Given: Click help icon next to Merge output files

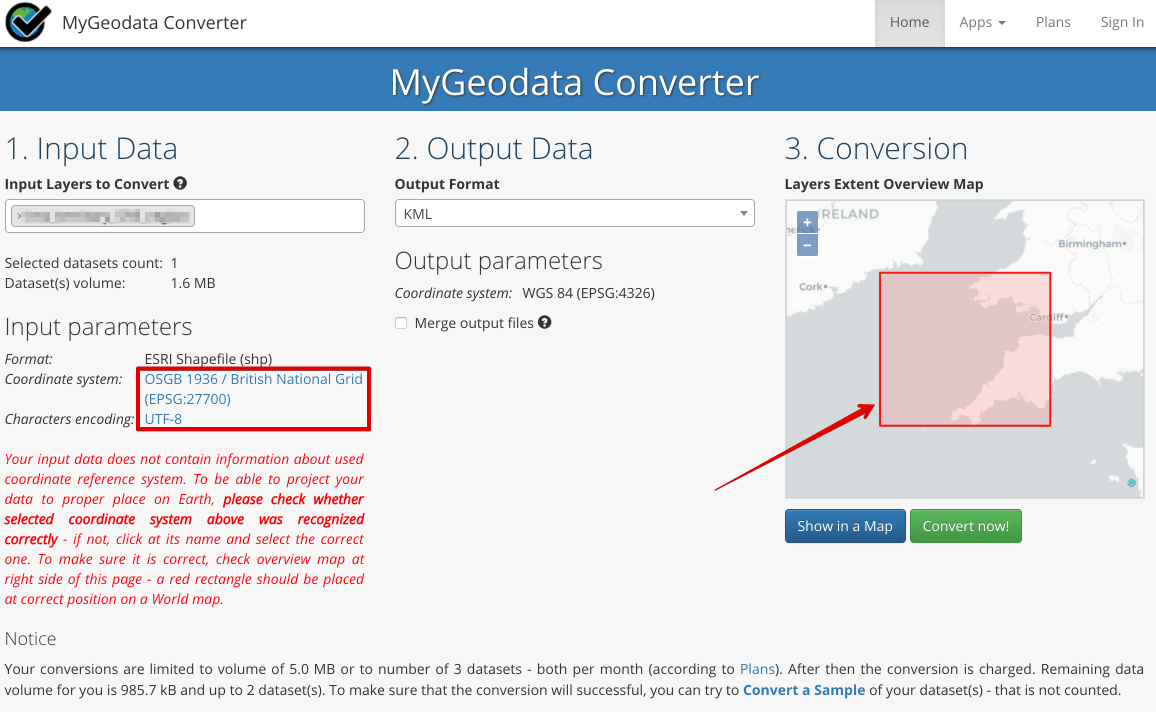Looking at the screenshot, I should click(x=545, y=323).
